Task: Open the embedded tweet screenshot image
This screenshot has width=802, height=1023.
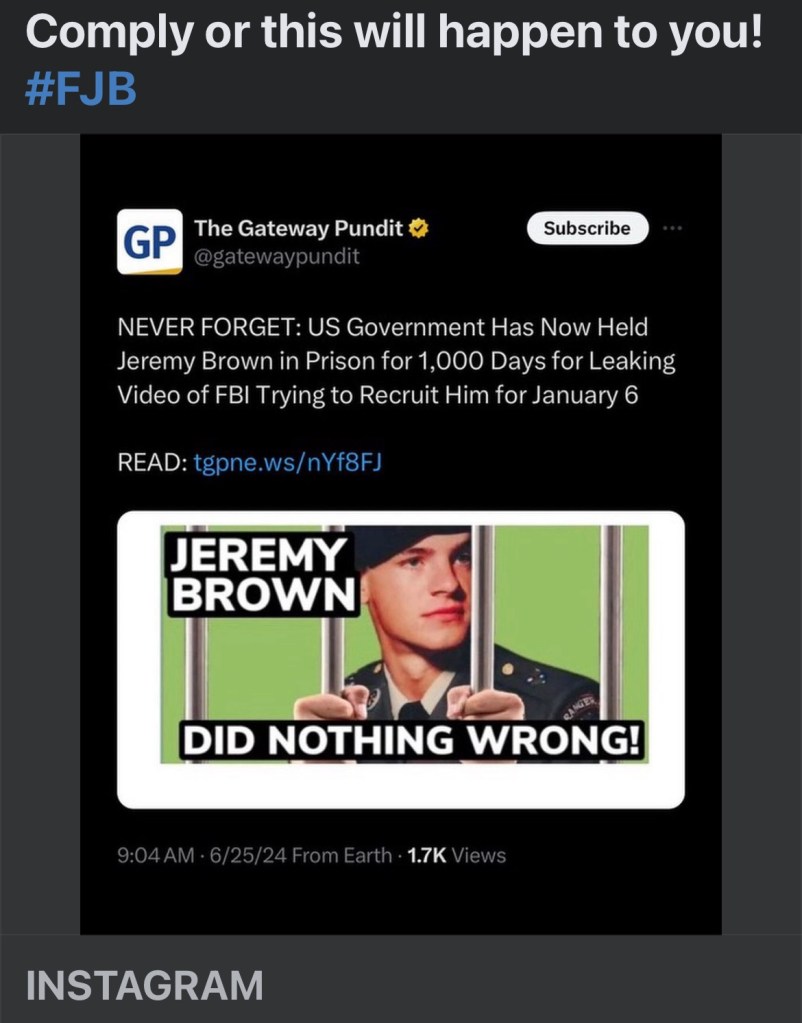Action: pos(401,534)
